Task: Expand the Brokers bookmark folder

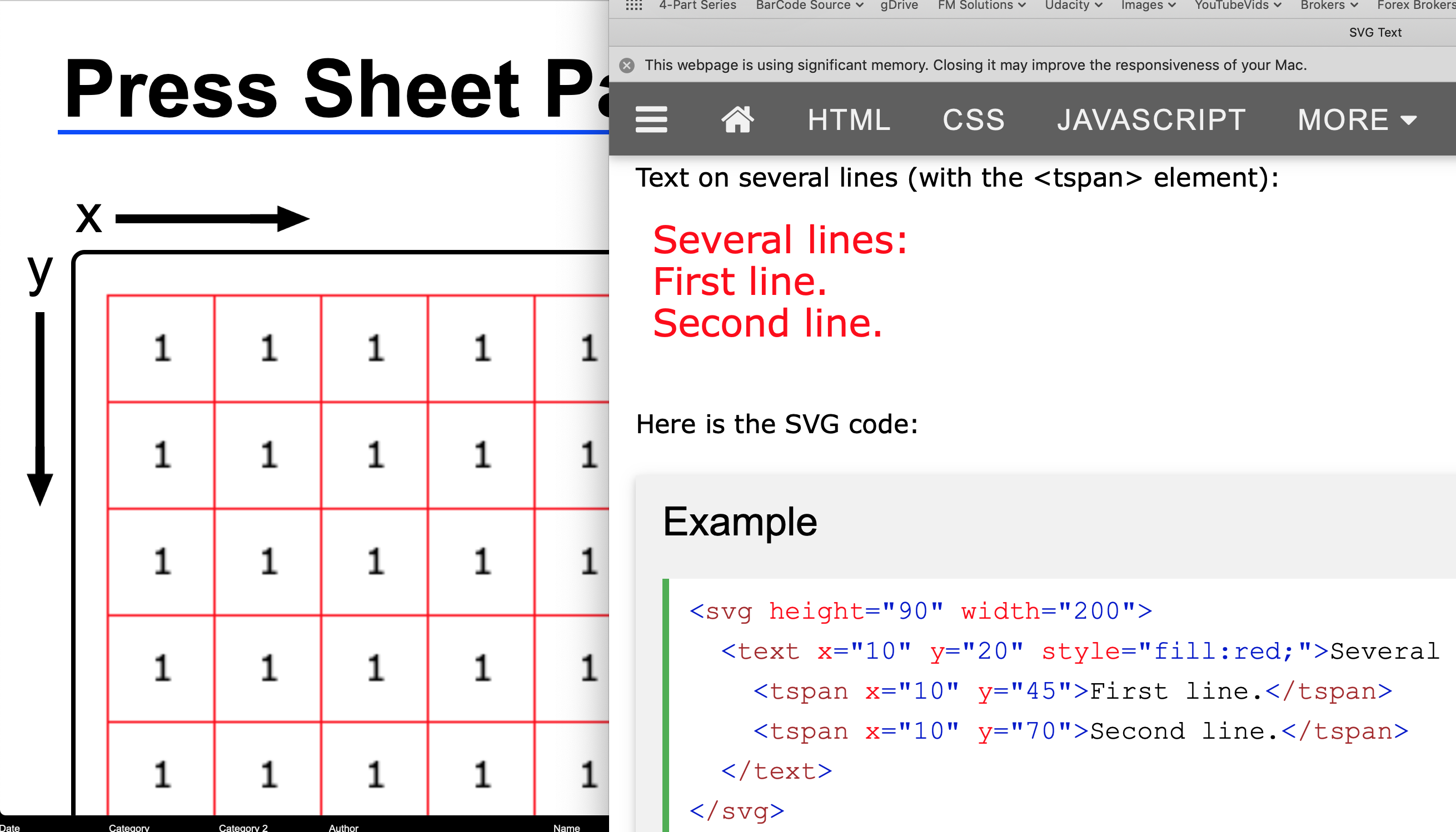Action: point(1329,5)
